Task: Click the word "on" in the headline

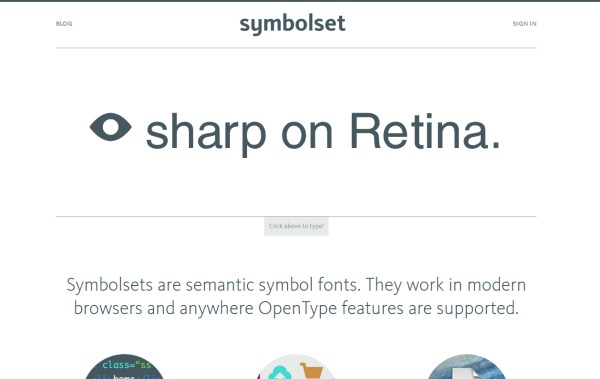Action: (307, 136)
